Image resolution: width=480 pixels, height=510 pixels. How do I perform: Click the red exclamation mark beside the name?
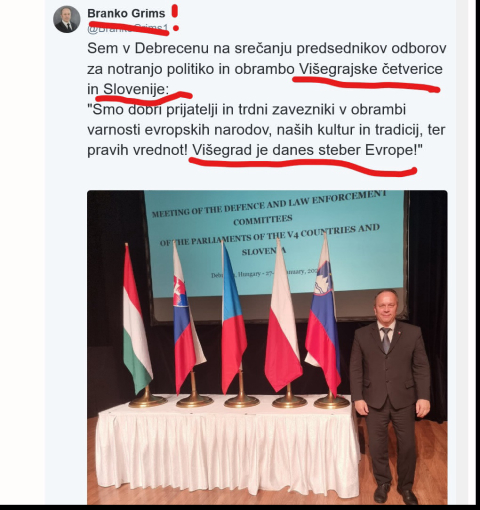click(175, 18)
